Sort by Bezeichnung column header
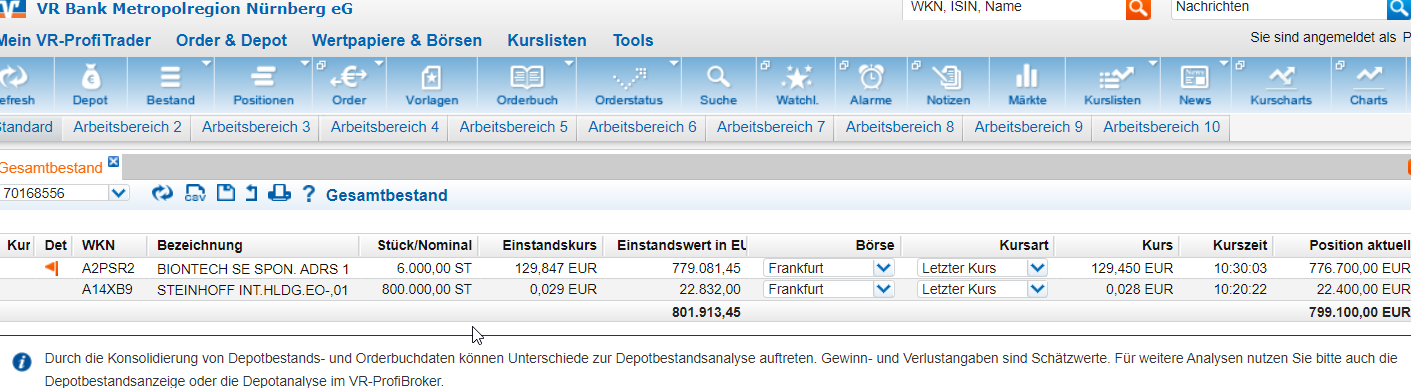 tap(200, 245)
